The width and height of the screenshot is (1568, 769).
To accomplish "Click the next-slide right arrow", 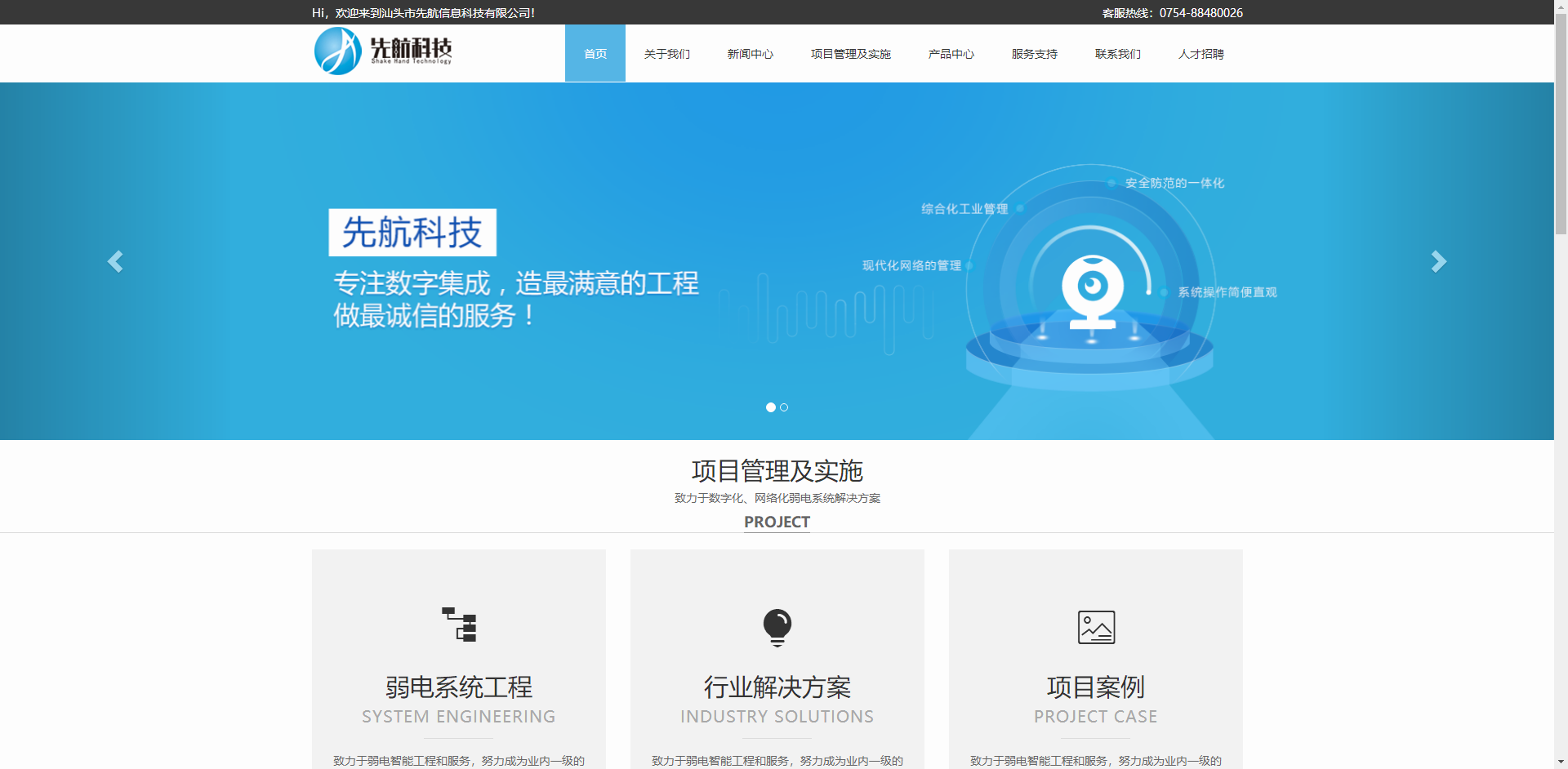I will click(1438, 261).
